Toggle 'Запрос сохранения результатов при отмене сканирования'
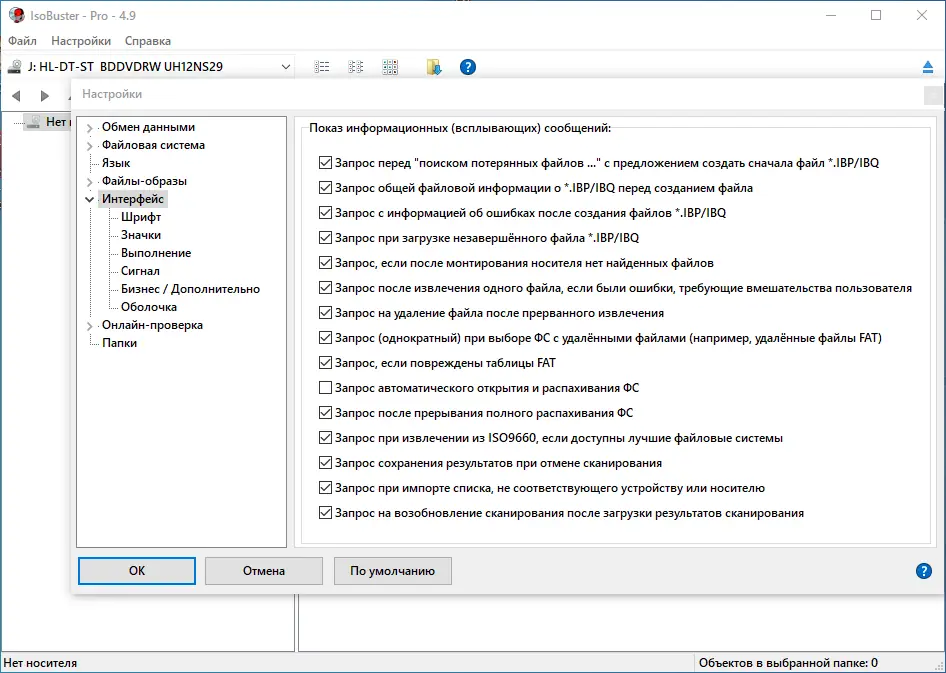Viewport: 946px width, 673px height. pos(325,463)
